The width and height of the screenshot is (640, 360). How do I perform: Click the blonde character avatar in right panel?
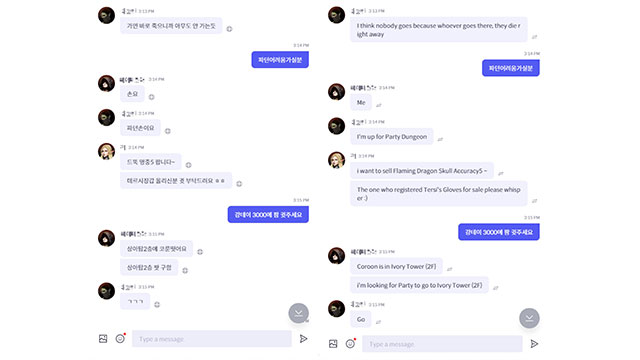tap(337, 160)
